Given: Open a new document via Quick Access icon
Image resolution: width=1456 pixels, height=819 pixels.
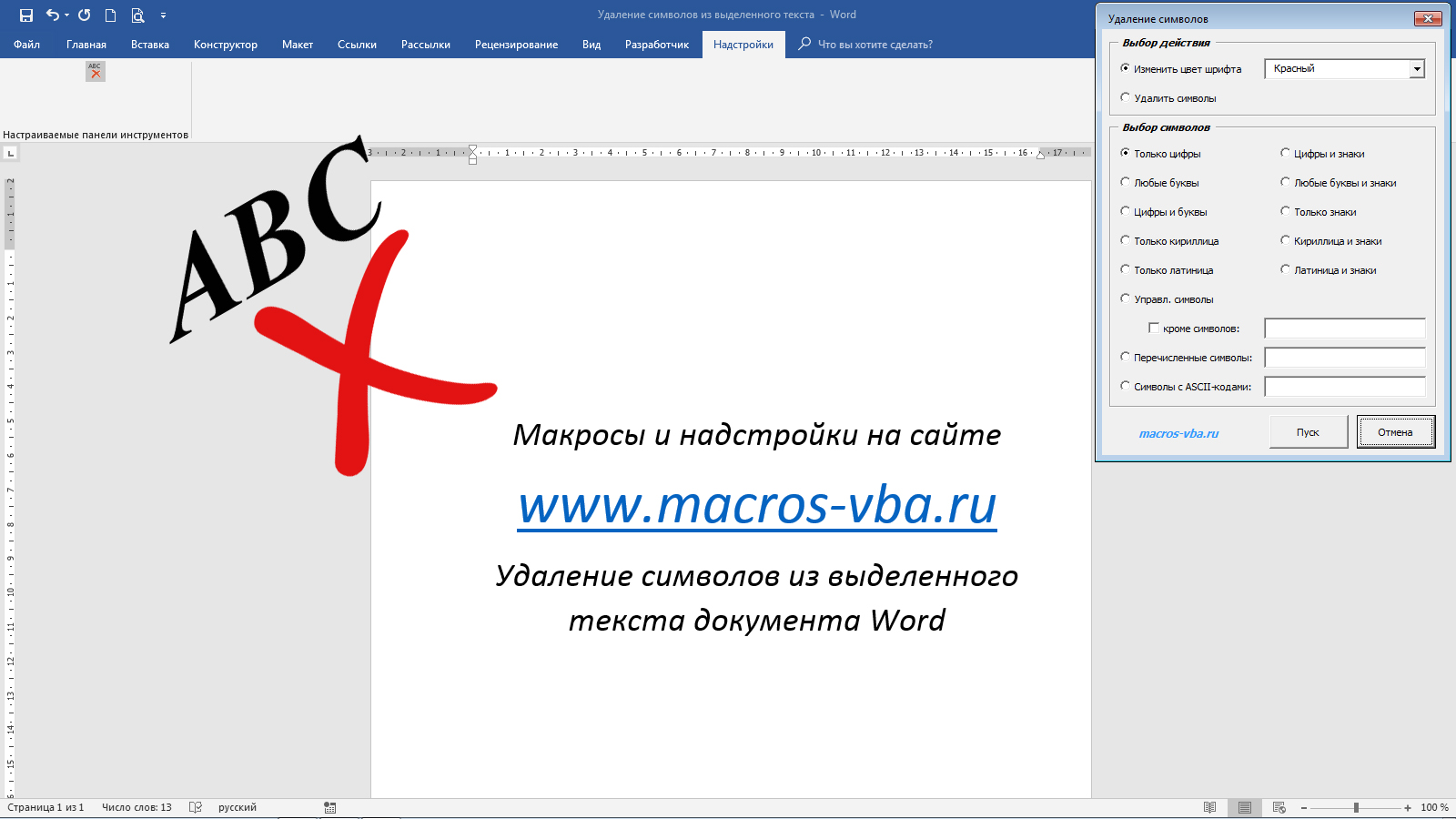Looking at the screenshot, I should pos(111,15).
